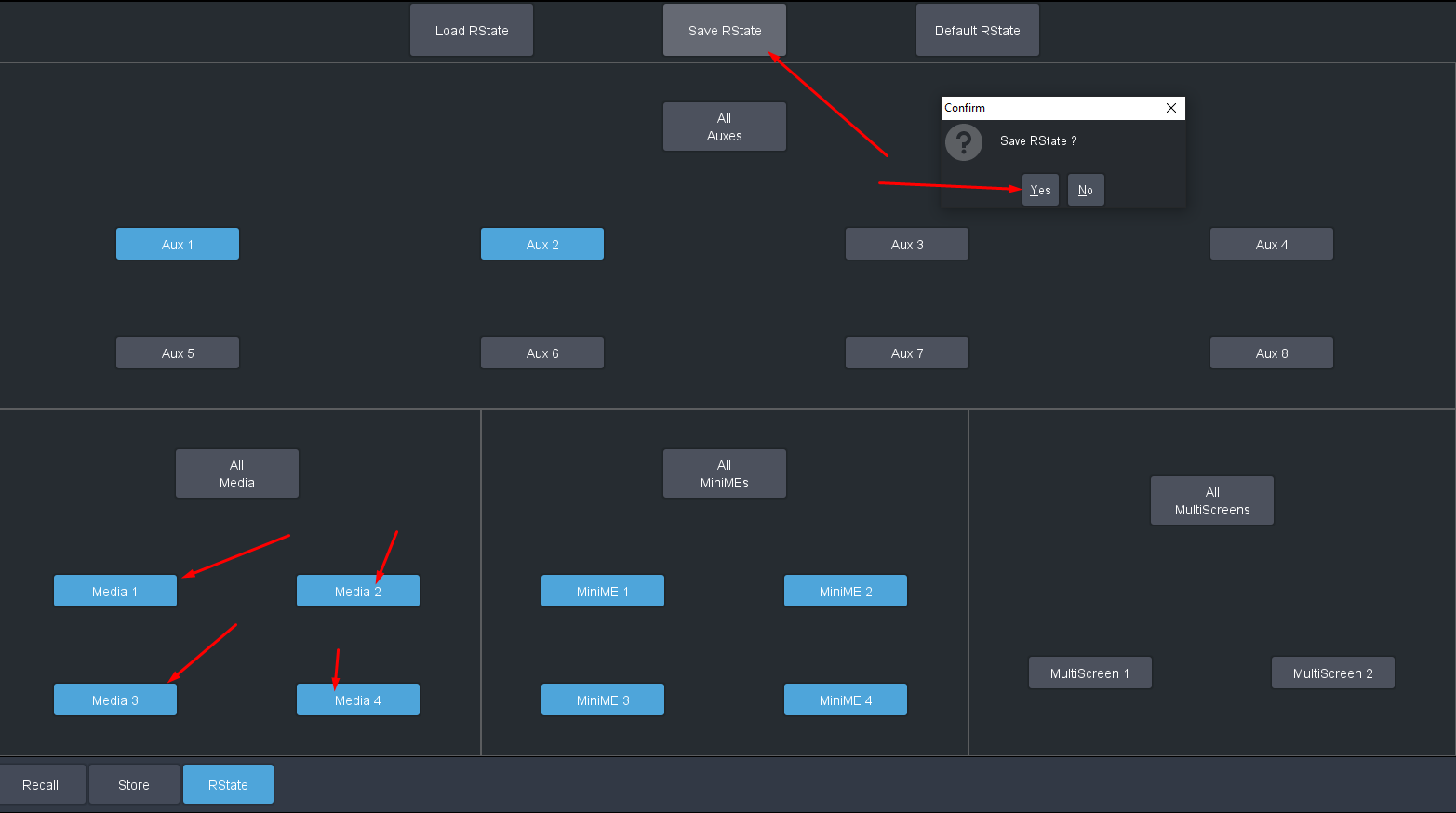Confirm saving RState with Yes
Image resolution: width=1456 pixels, height=813 pixels.
[x=1040, y=190]
